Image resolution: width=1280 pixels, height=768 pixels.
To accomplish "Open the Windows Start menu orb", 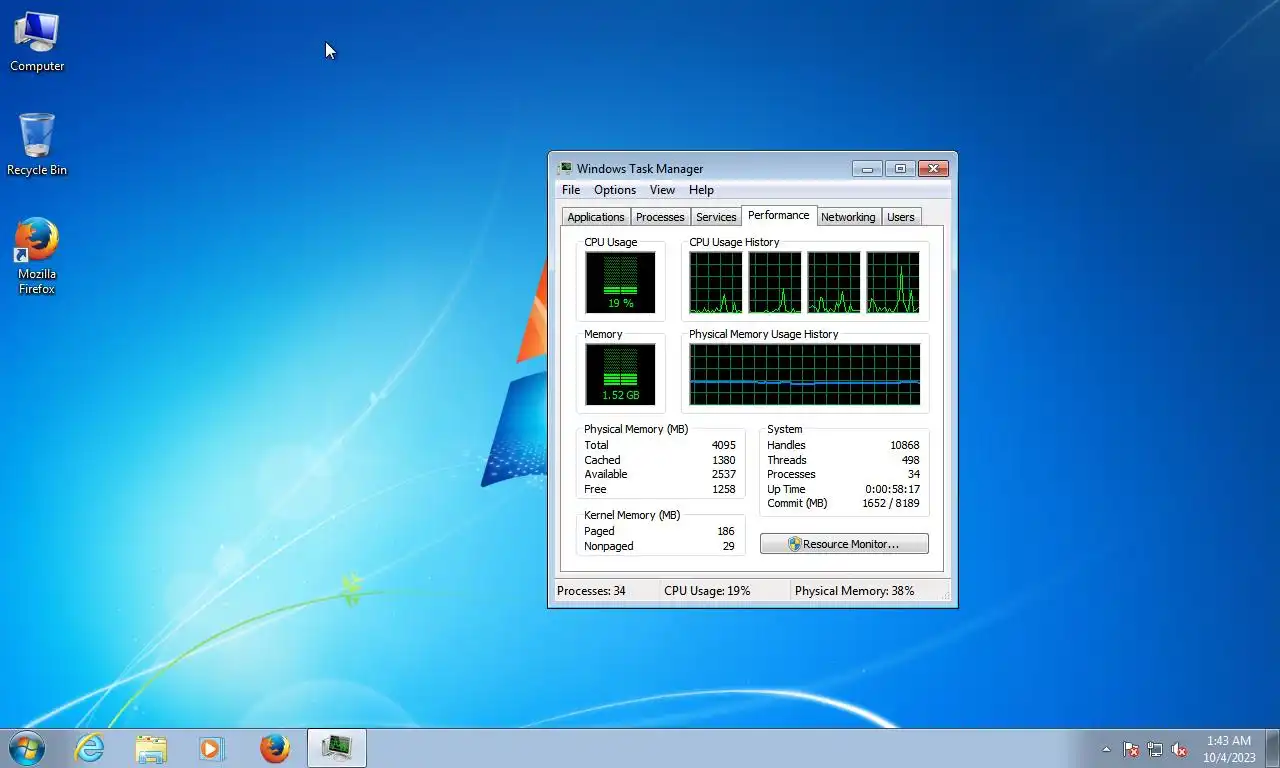I will click(26, 748).
